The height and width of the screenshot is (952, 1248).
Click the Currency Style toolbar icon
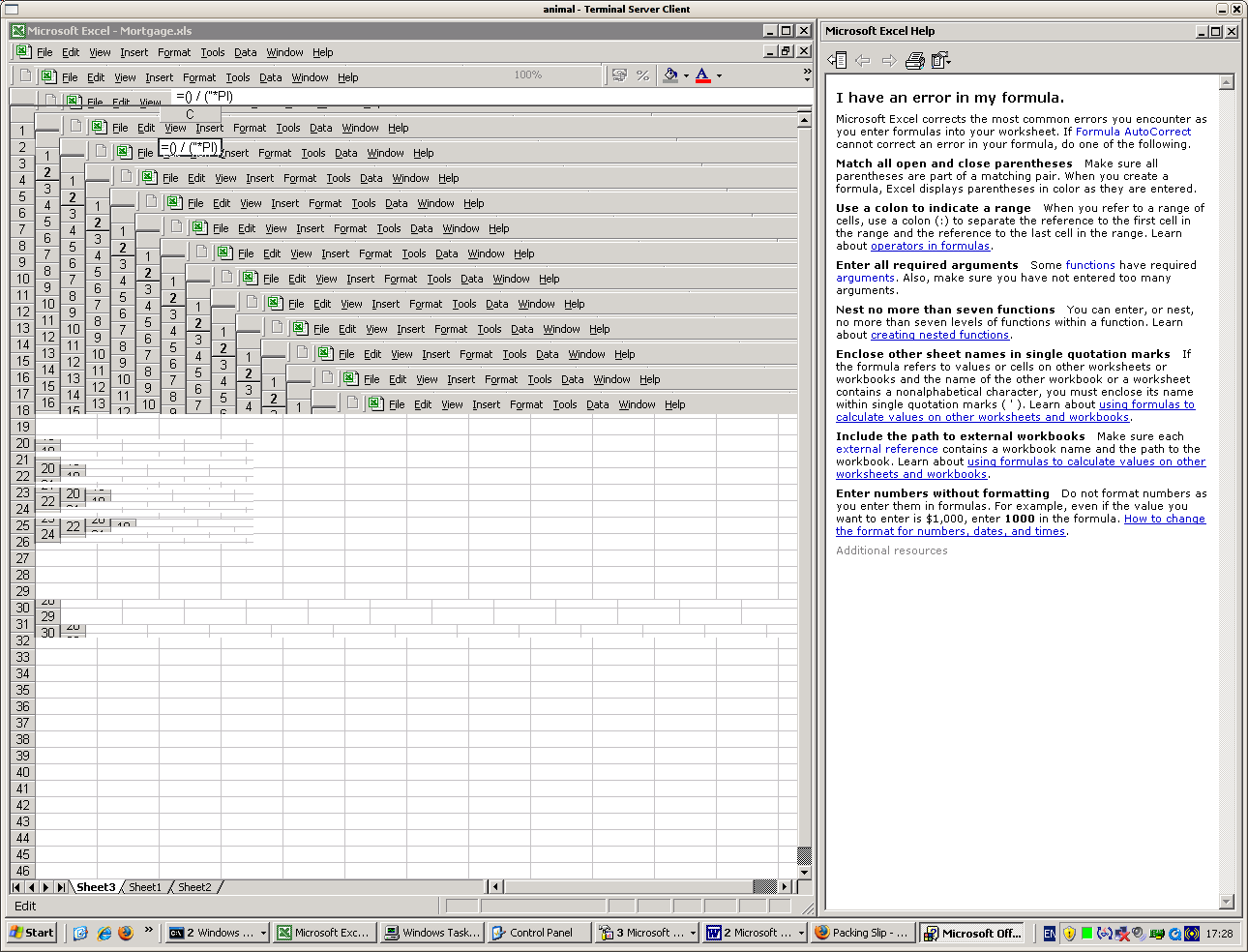coord(619,75)
